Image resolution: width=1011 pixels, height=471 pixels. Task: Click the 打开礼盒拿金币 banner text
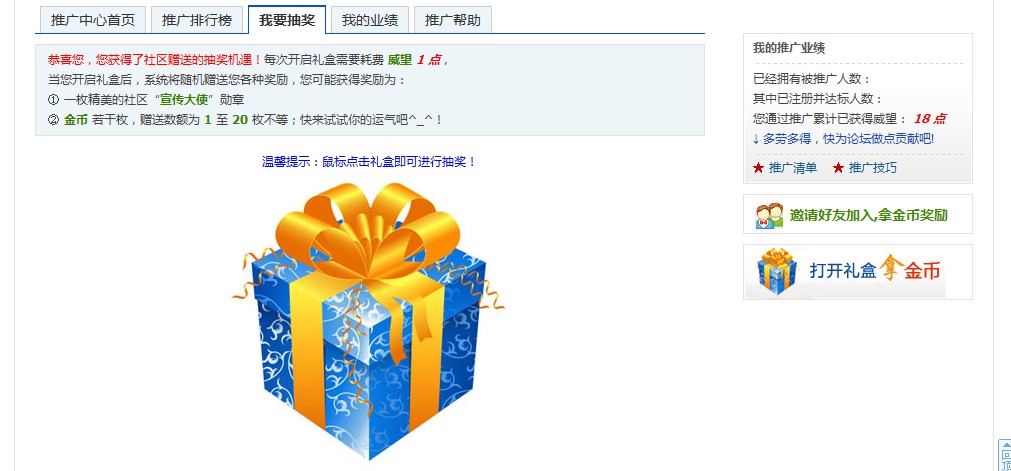click(875, 270)
